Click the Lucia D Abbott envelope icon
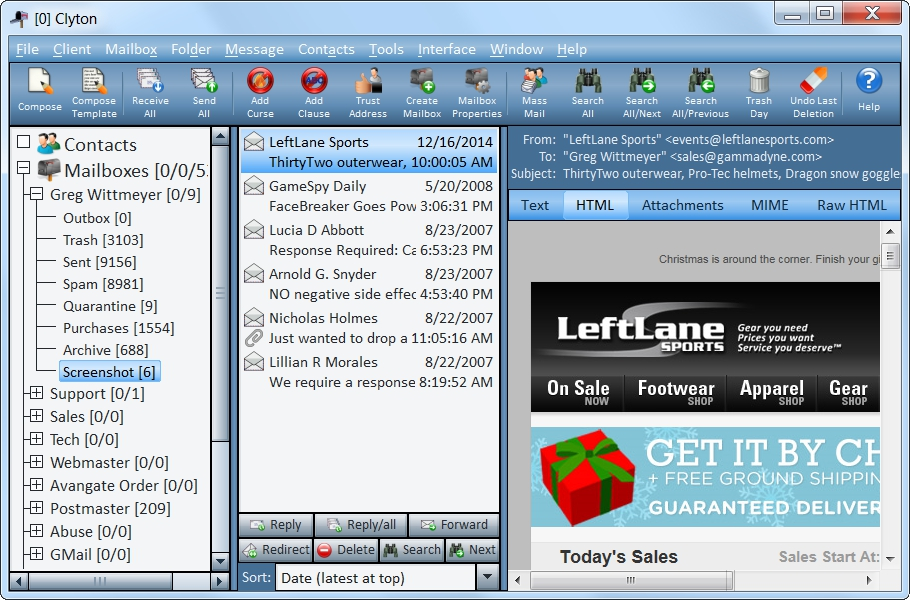The image size is (910, 600). (x=254, y=230)
